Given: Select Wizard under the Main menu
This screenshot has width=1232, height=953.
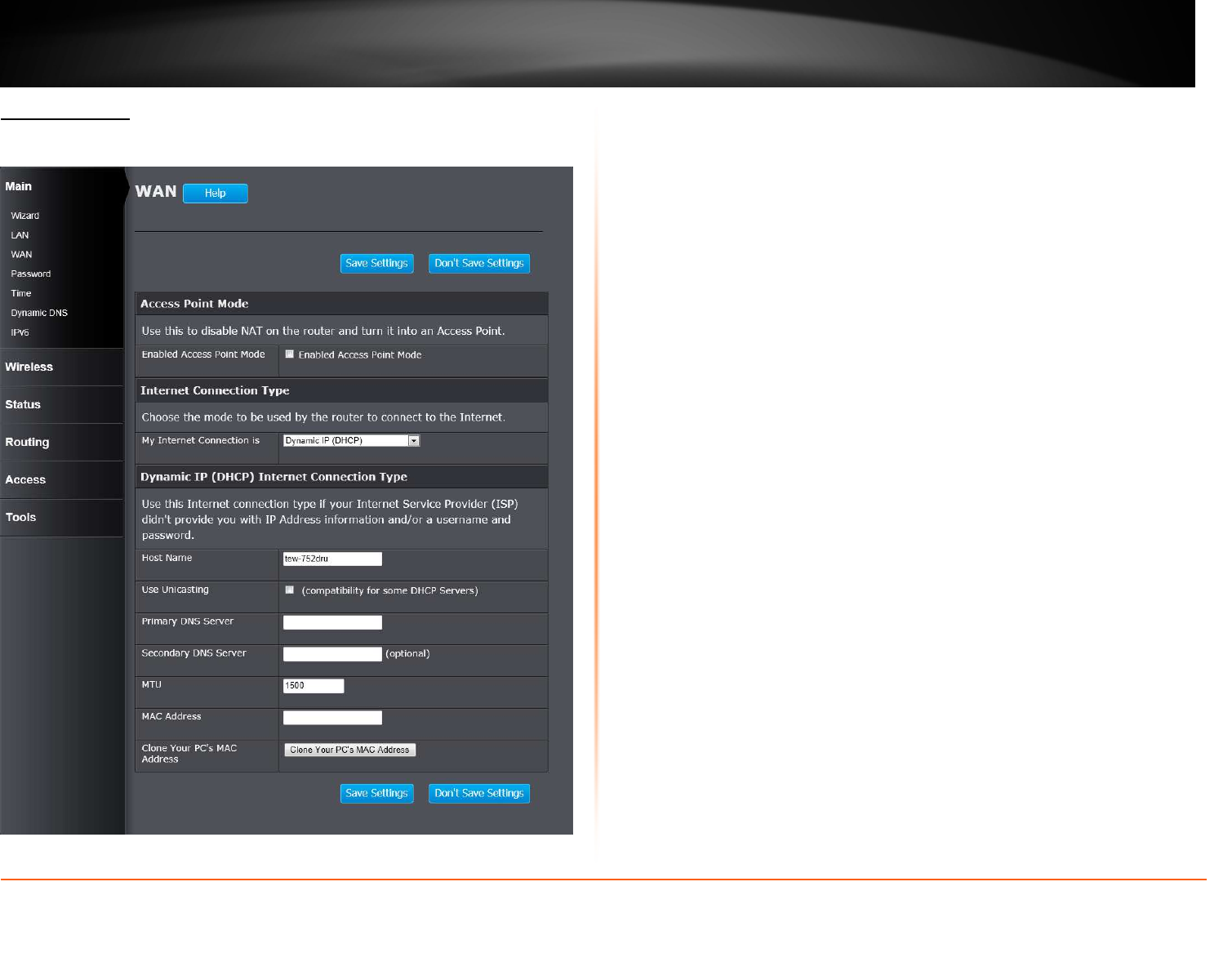Looking at the screenshot, I should [x=25, y=216].
